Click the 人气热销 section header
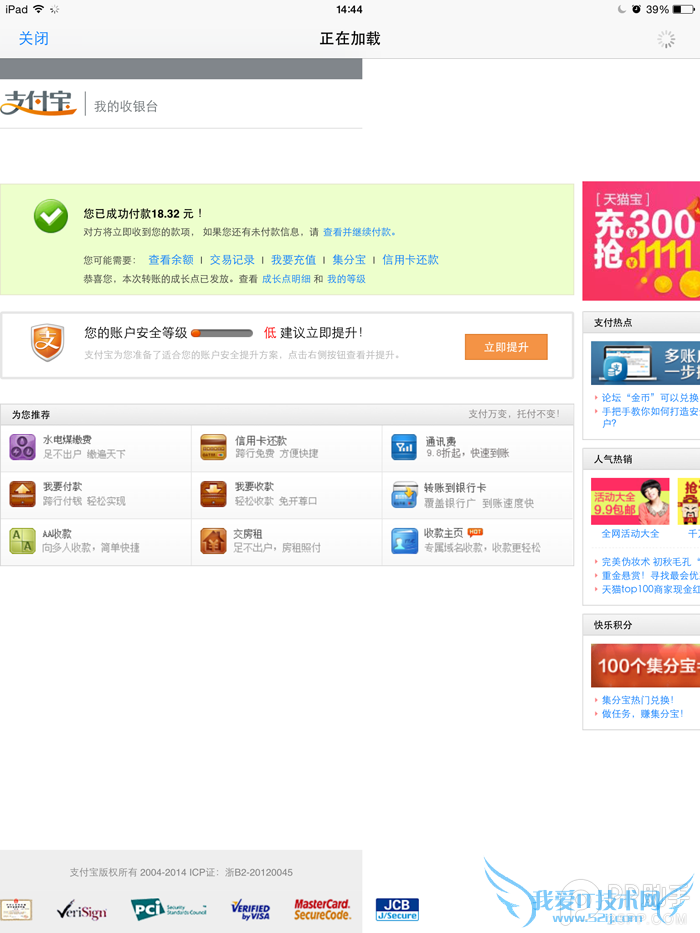700x933 pixels. pyautogui.click(x=613, y=459)
